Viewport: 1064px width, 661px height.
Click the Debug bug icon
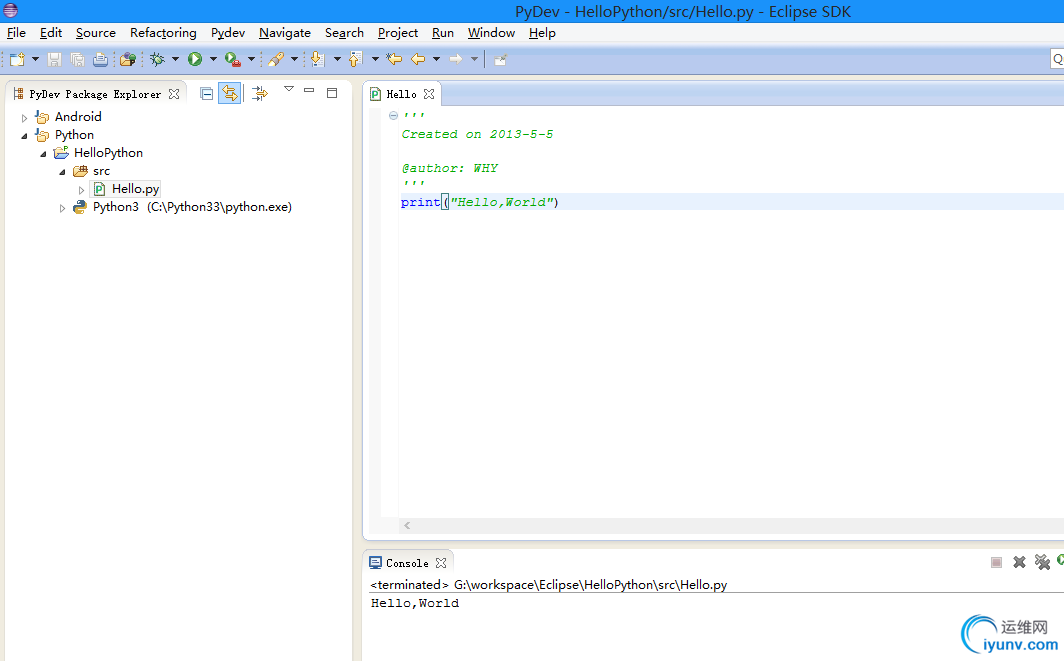(x=157, y=60)
